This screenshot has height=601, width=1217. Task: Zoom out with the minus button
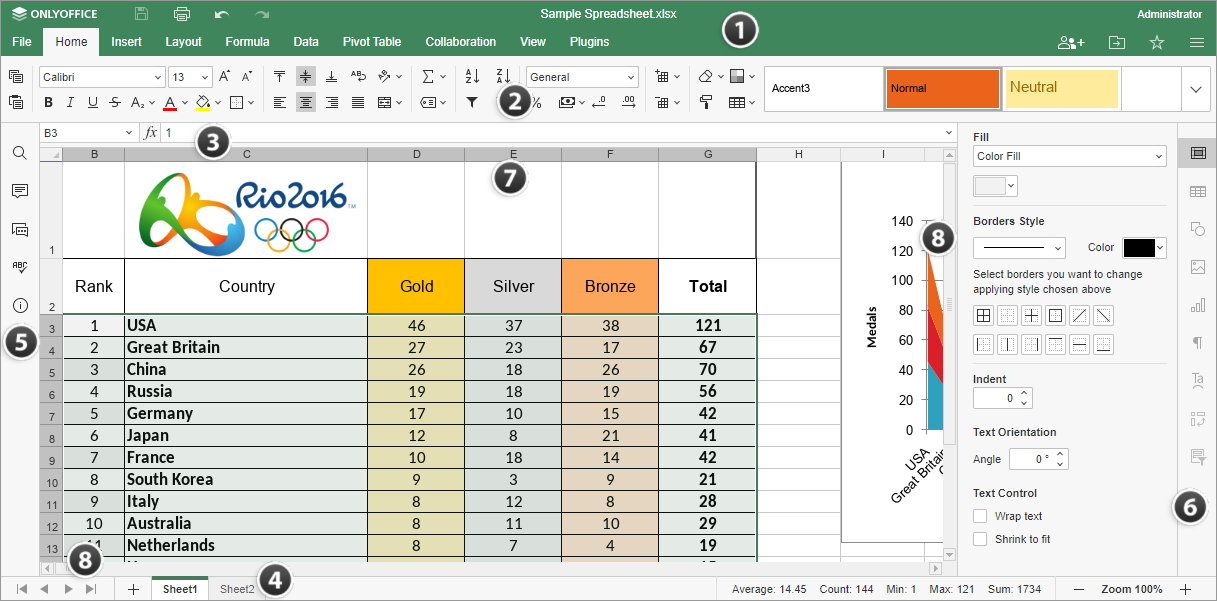(x=1079, y=589)
